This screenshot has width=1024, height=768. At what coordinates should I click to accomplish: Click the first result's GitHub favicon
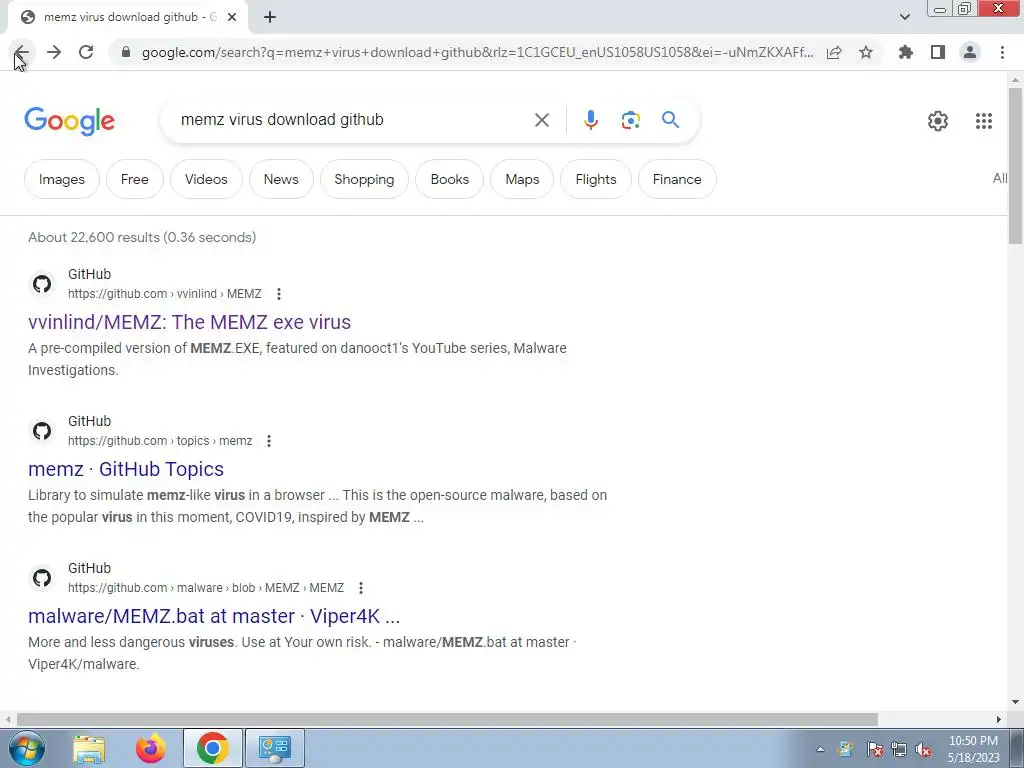click(x=42, y=284)
